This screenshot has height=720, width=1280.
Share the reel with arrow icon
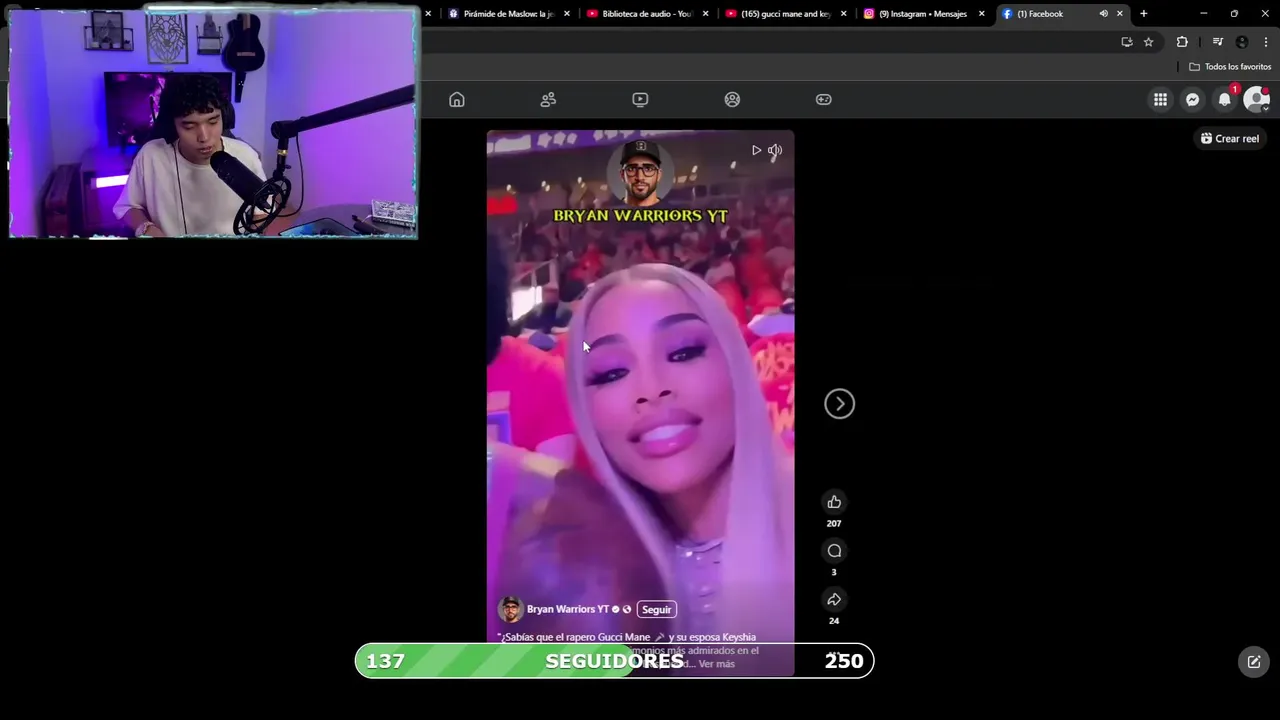tap(834, 599)
